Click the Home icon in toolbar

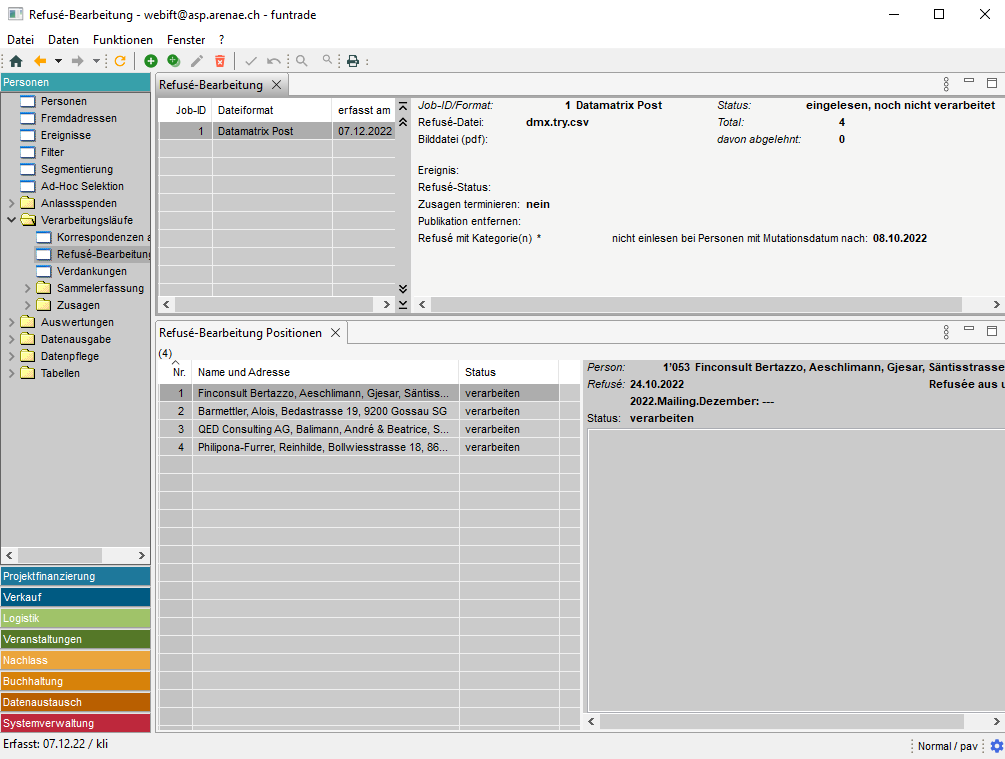pos(16,61)
